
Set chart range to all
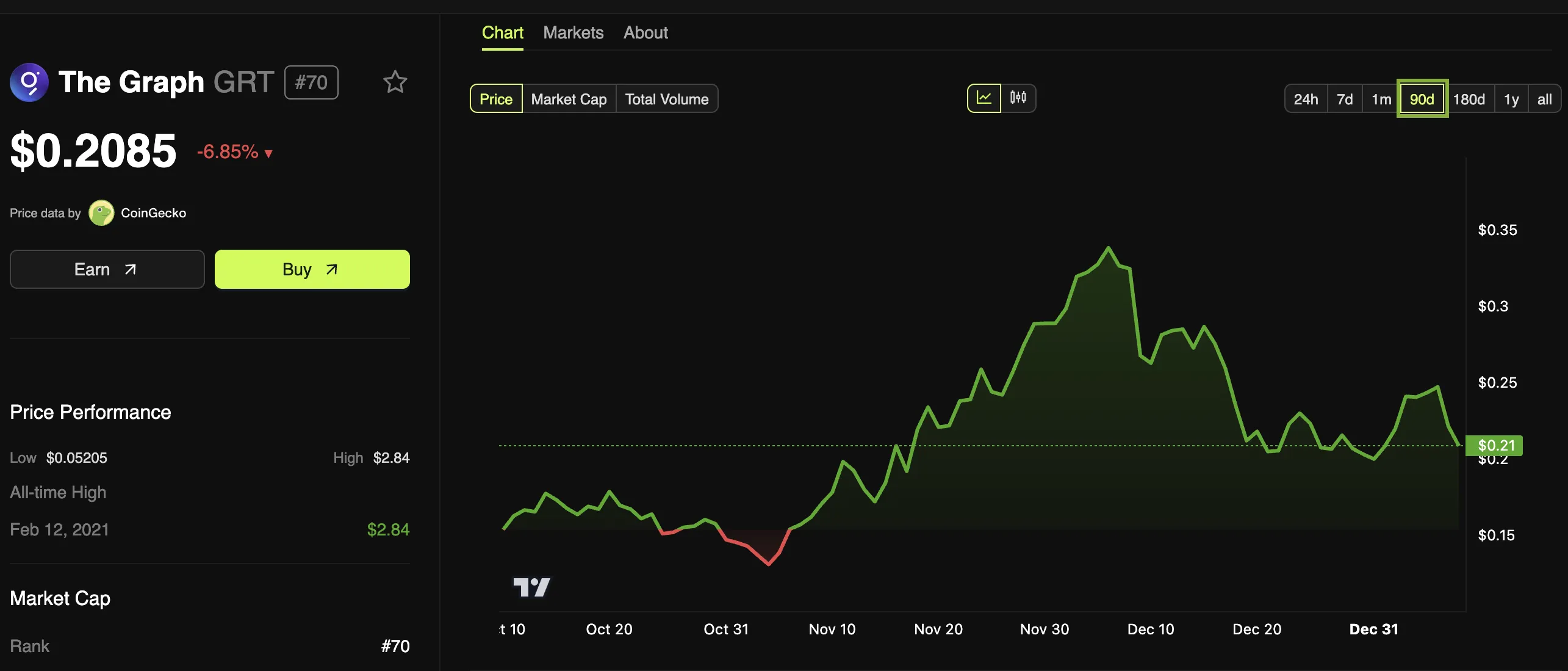pyautogui.click(x=1544, y=99)
